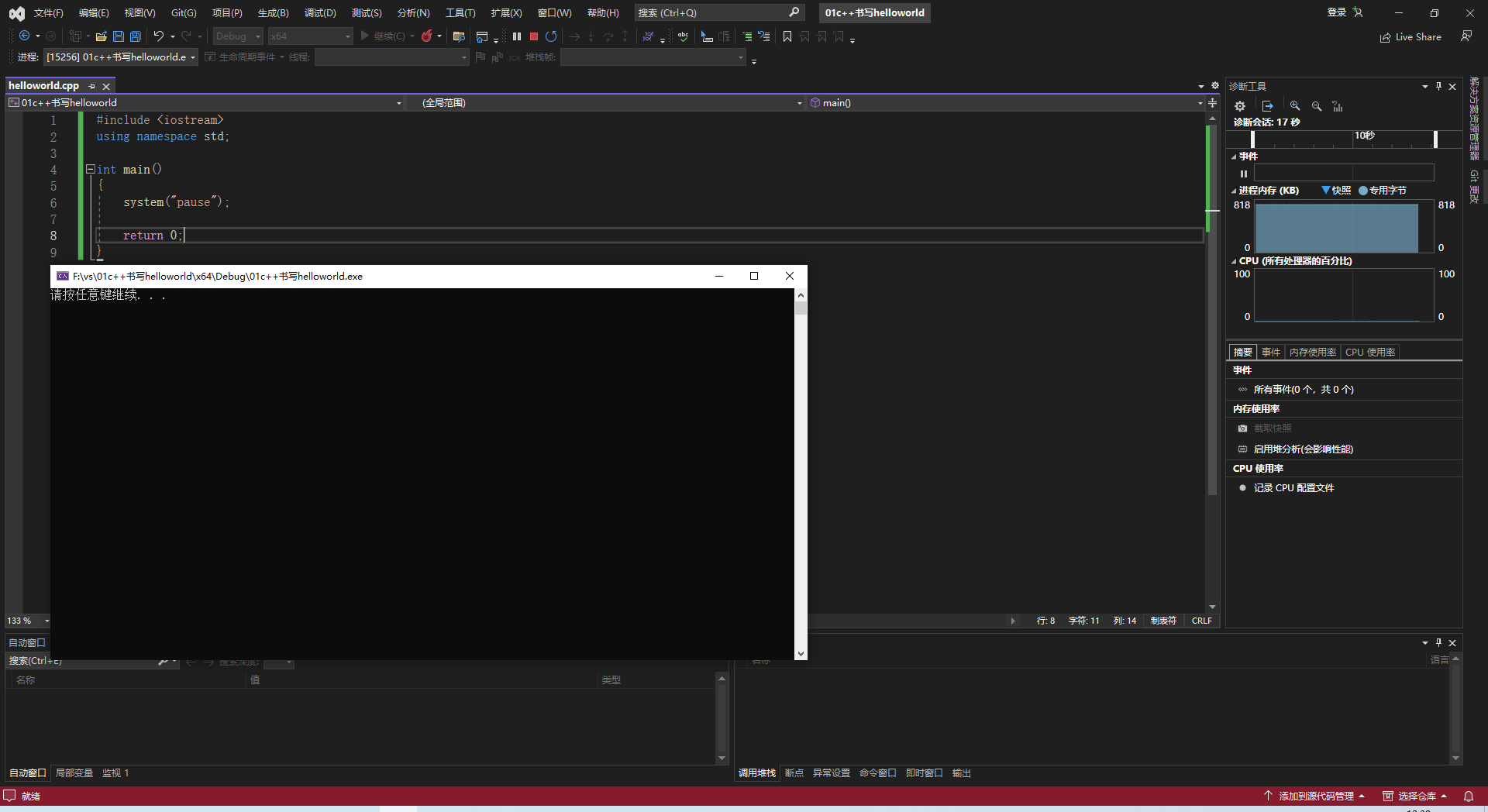This screenshot has width=1488, height=812.
Task: Pin the 诊断工具 panel with pushpin icon
Action: pos(1438,86)
